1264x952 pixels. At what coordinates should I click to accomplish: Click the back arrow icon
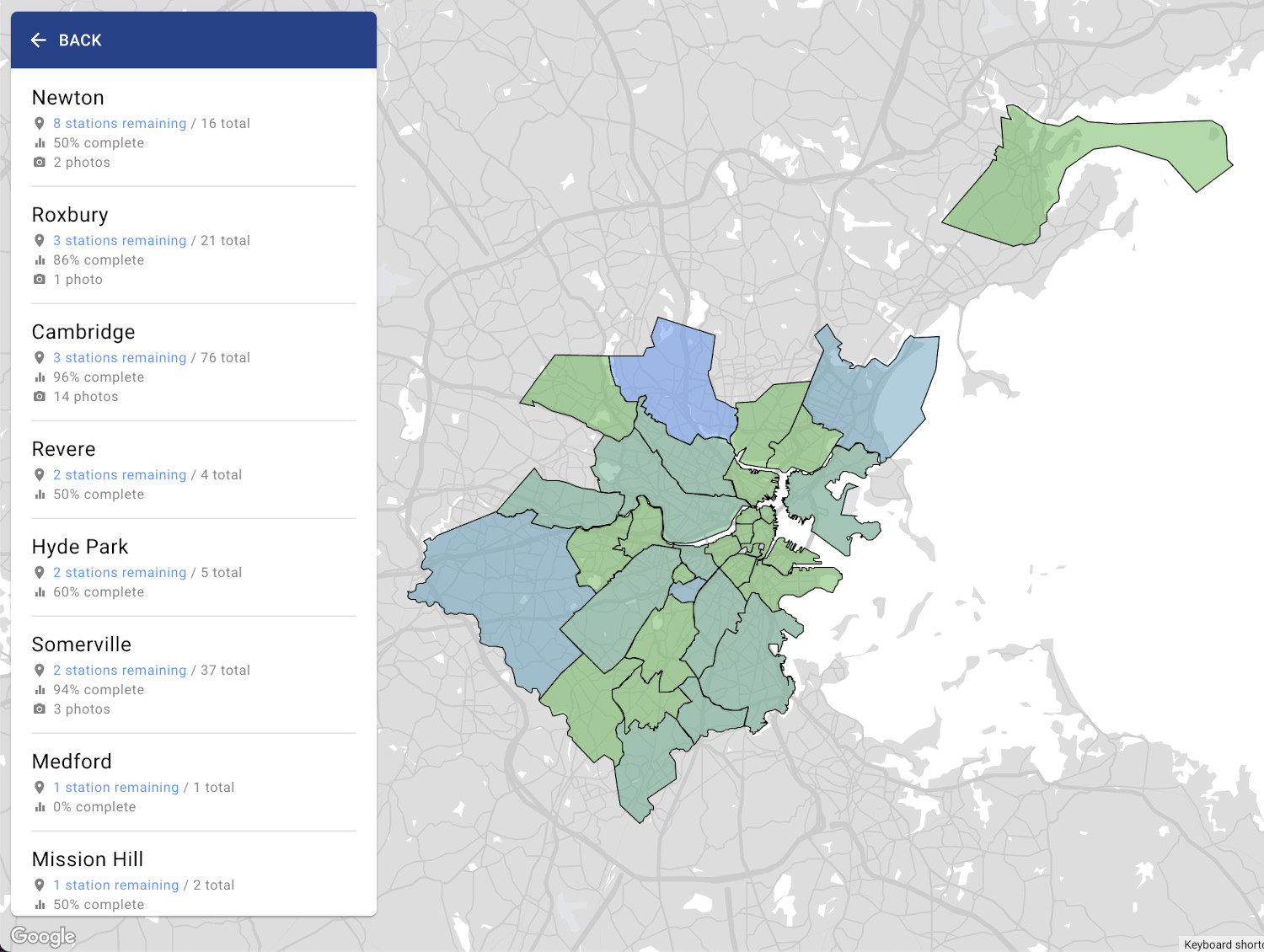(38, 40)
